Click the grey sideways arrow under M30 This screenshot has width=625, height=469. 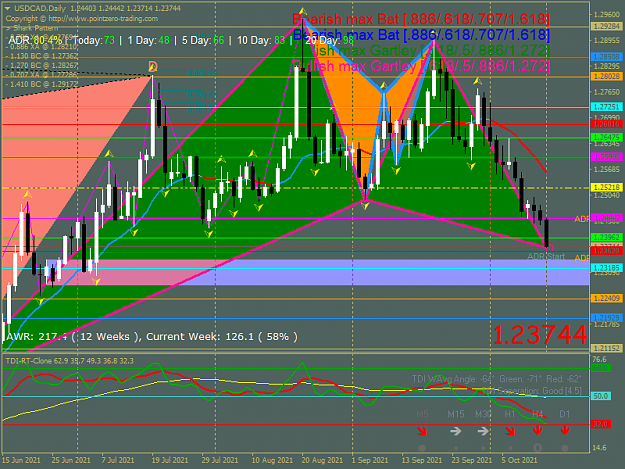tap(483, 431)
